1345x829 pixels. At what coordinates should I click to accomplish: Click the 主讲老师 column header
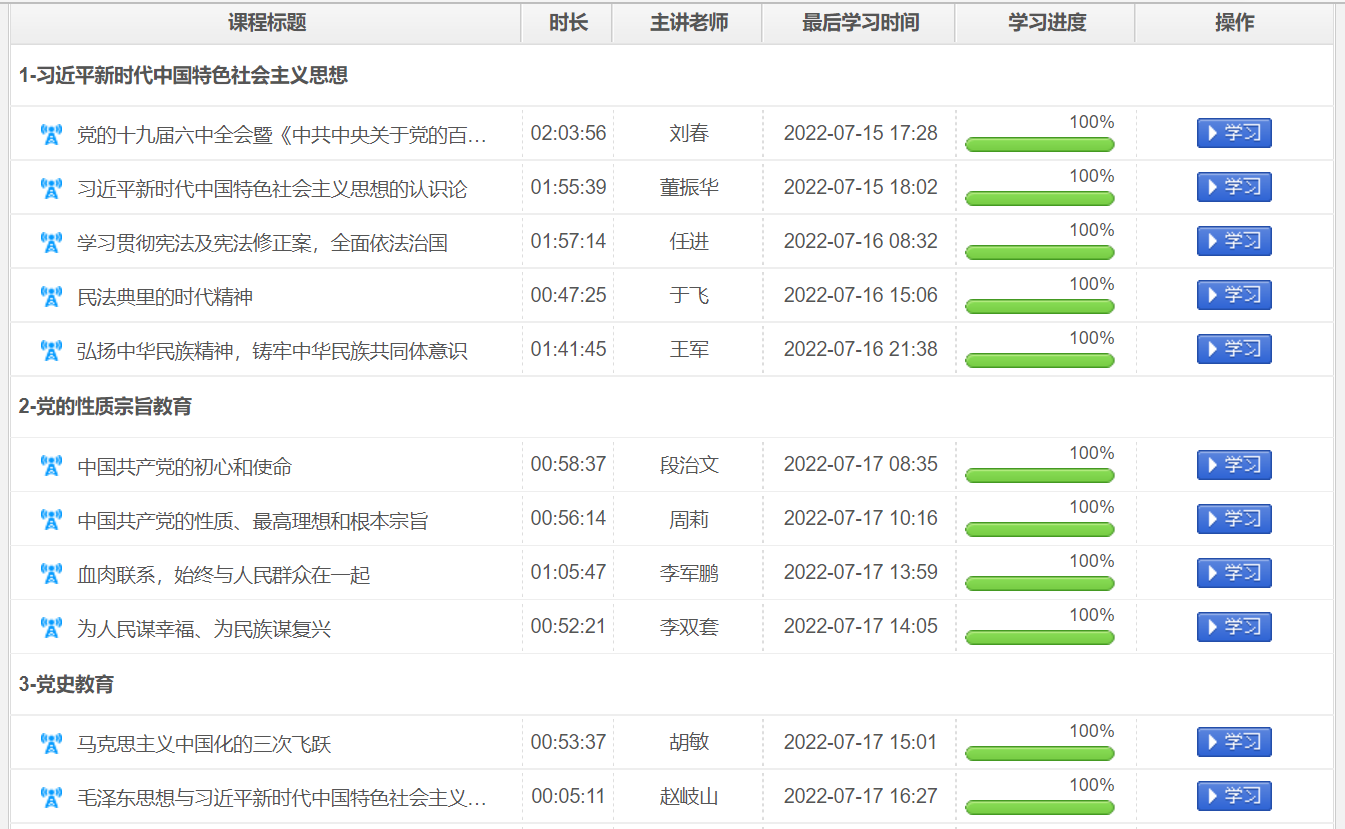pyautogui.click(x=689, y=23)
